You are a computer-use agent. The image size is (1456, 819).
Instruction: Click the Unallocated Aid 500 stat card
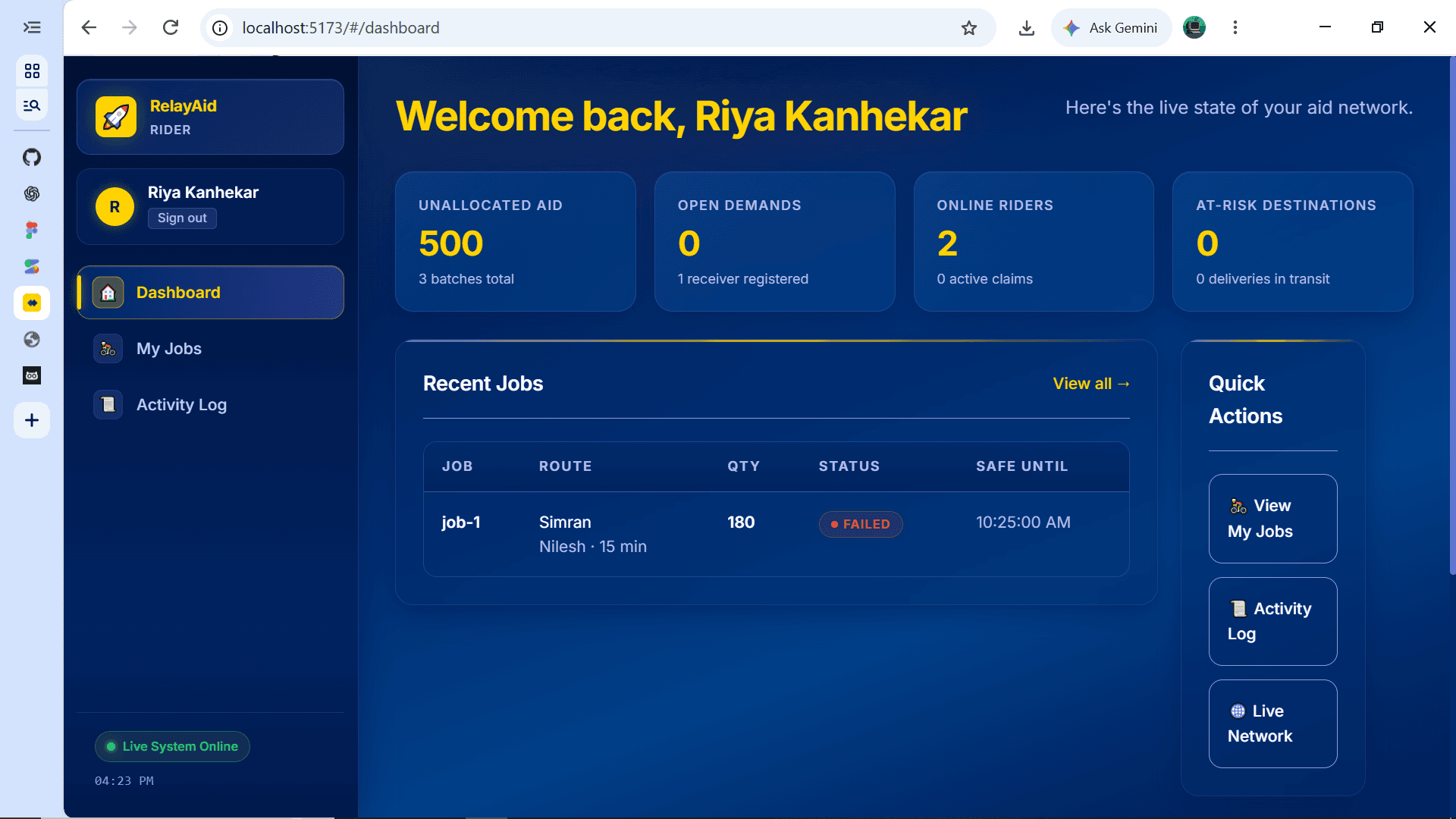coord(516,242)
